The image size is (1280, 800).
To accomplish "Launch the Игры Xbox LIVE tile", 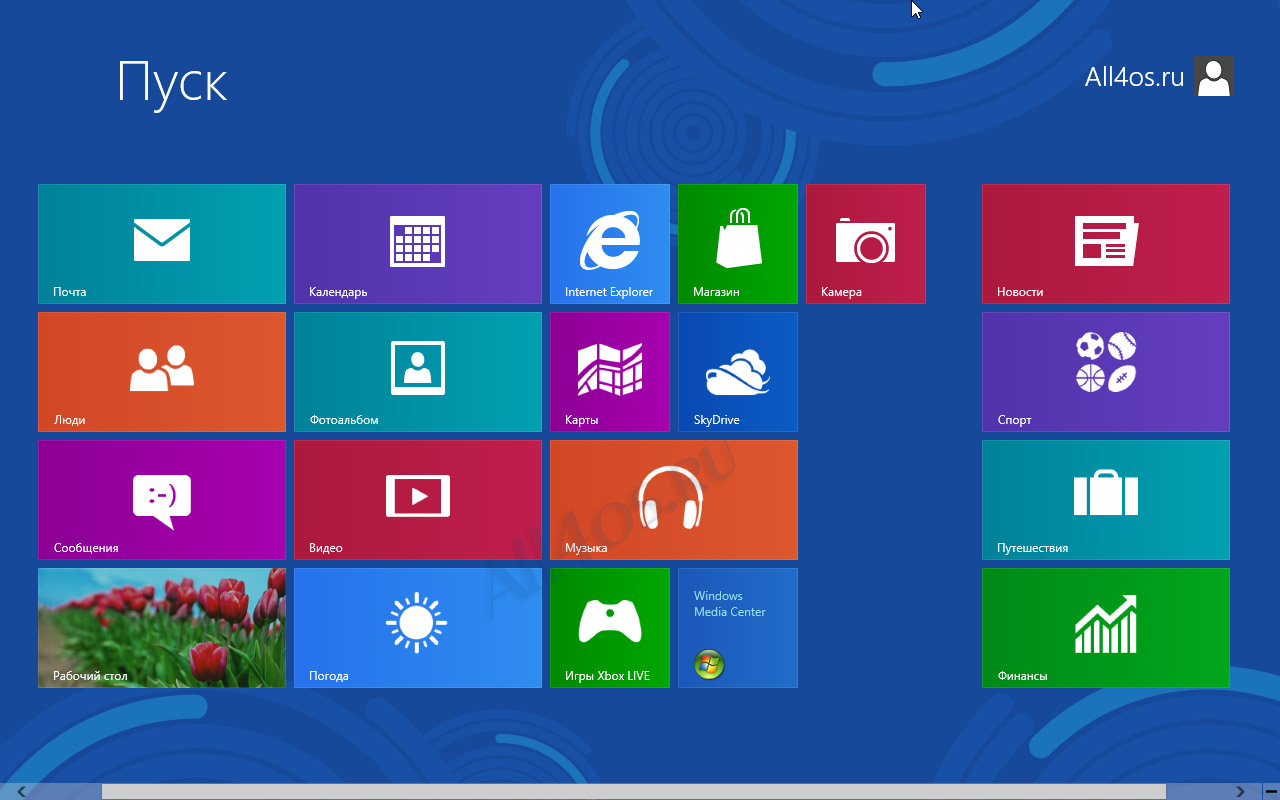I will 610,628.
